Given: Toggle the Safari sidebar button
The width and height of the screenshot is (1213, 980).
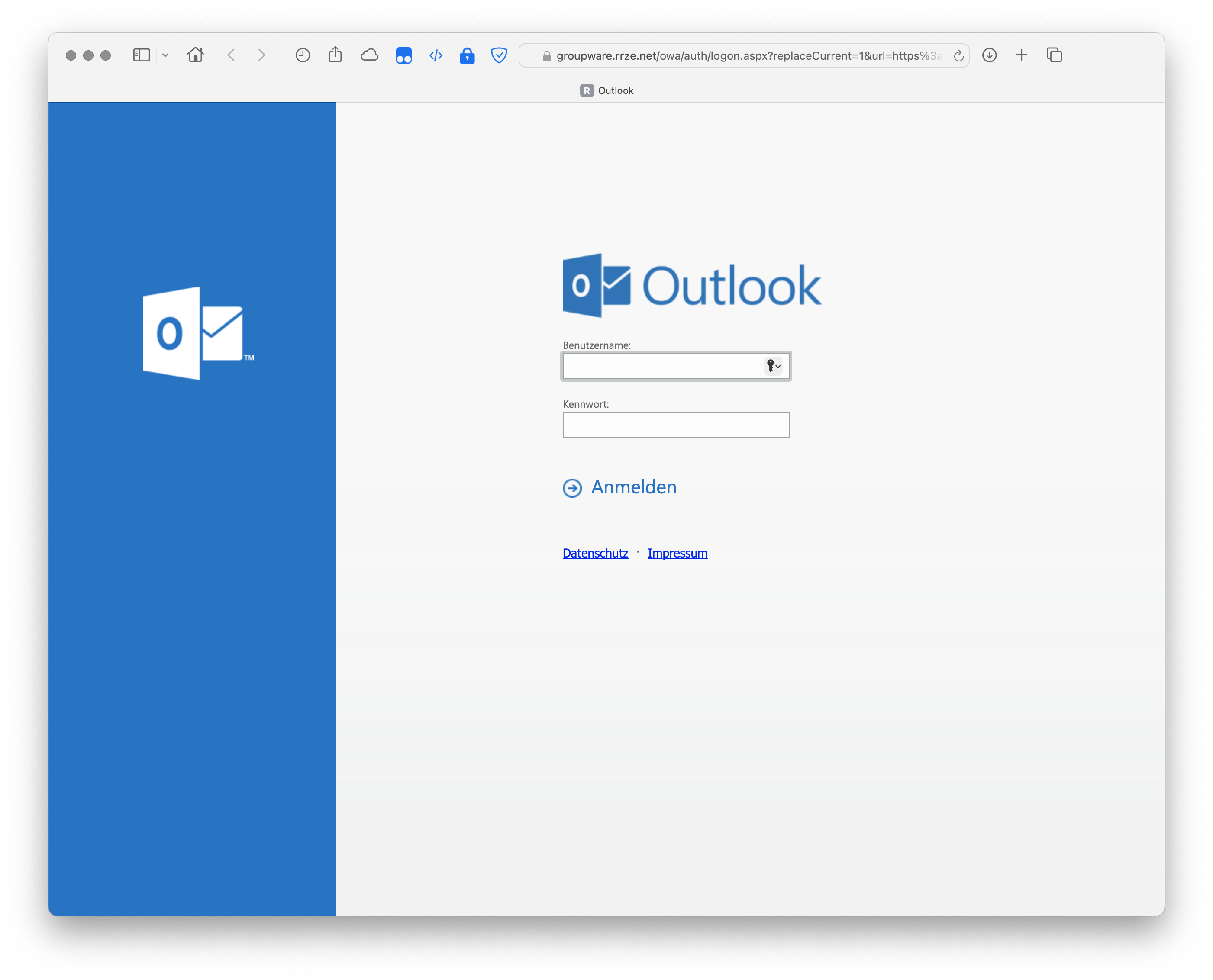Looking at the screenshot, I should click(141, 55).
